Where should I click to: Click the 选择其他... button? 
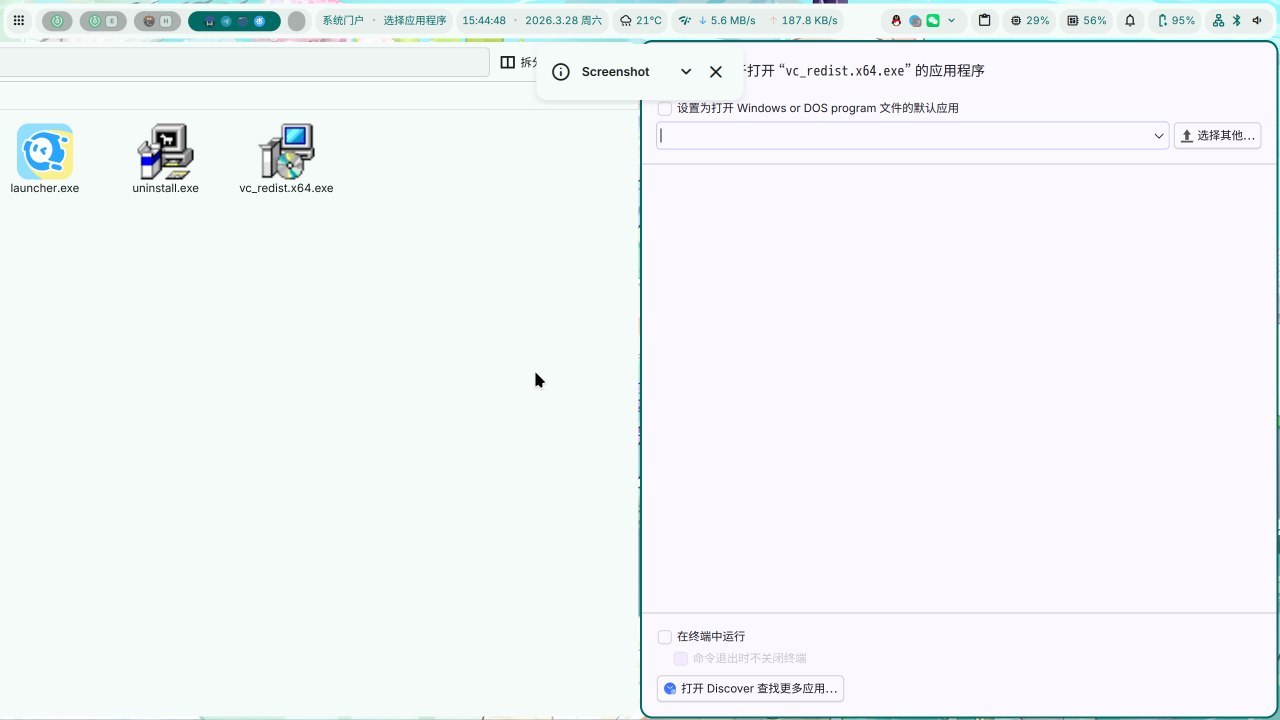click(1217, 136)
